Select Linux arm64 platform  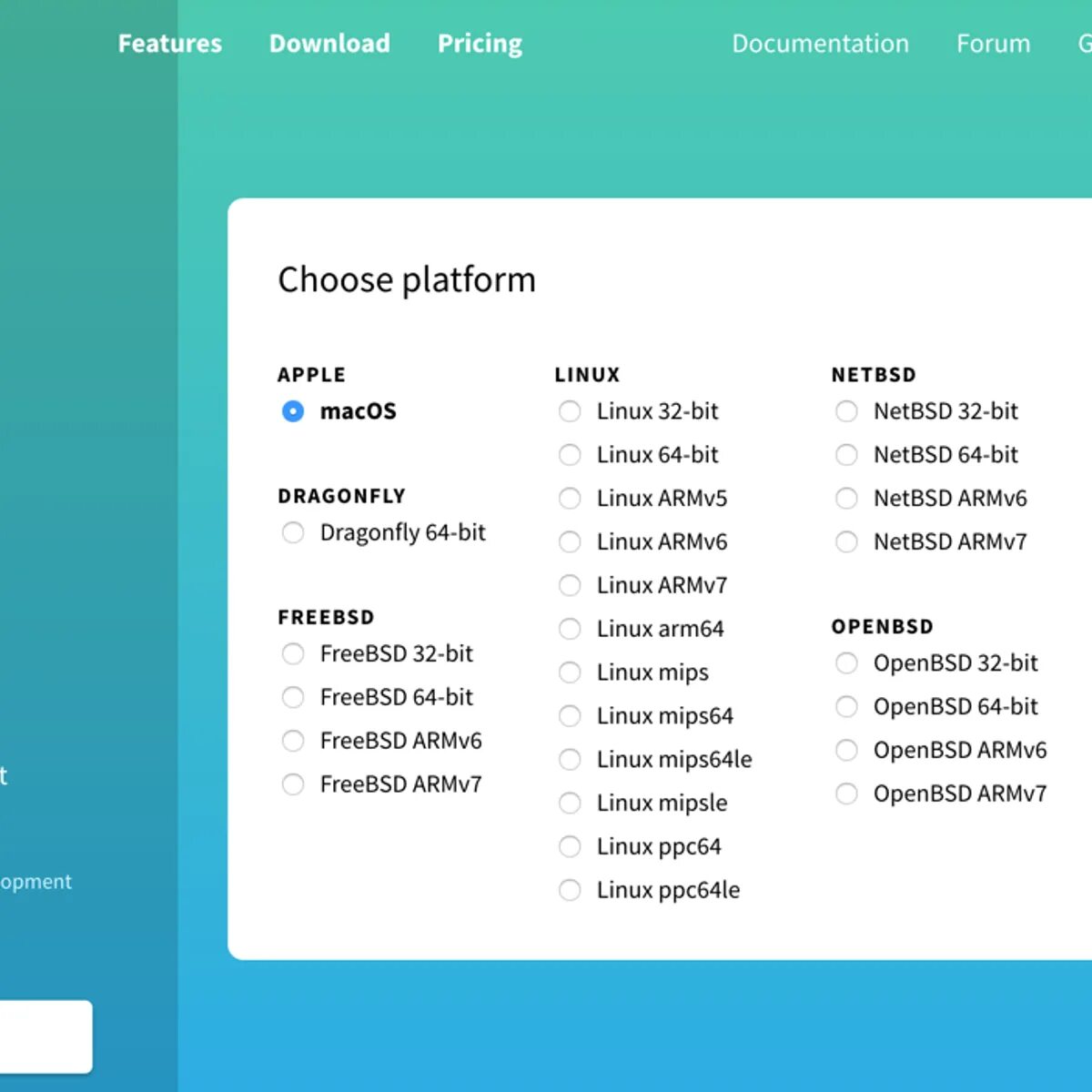point(570,629)
